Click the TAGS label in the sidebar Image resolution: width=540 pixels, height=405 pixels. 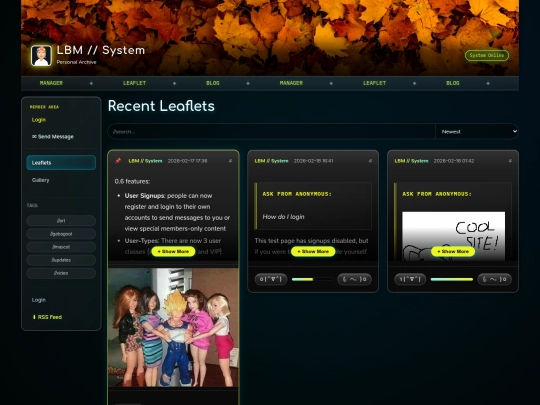pyautogui.click(x=32, y=206)
